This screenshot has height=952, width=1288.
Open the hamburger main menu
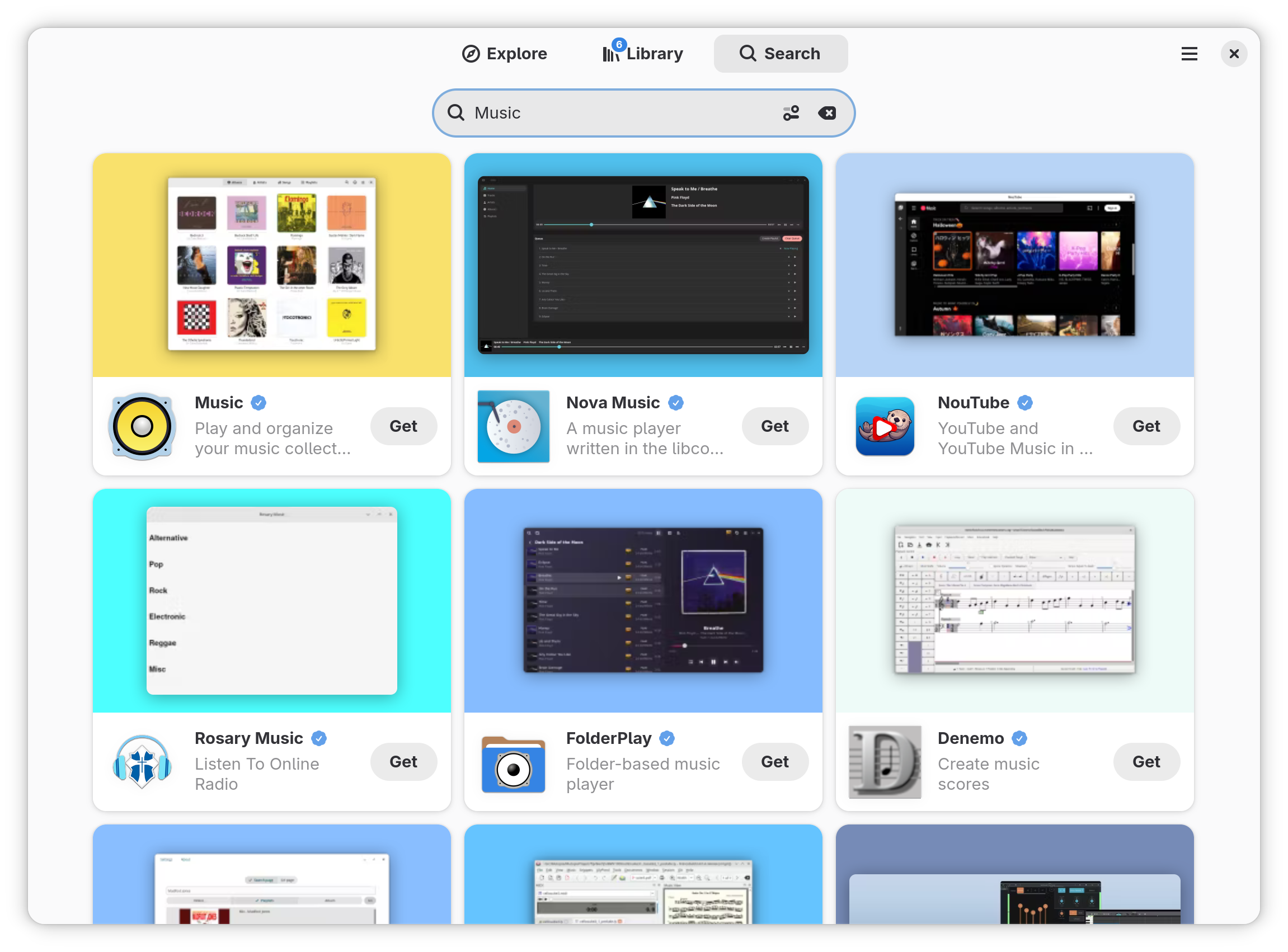coord(1189,54)
